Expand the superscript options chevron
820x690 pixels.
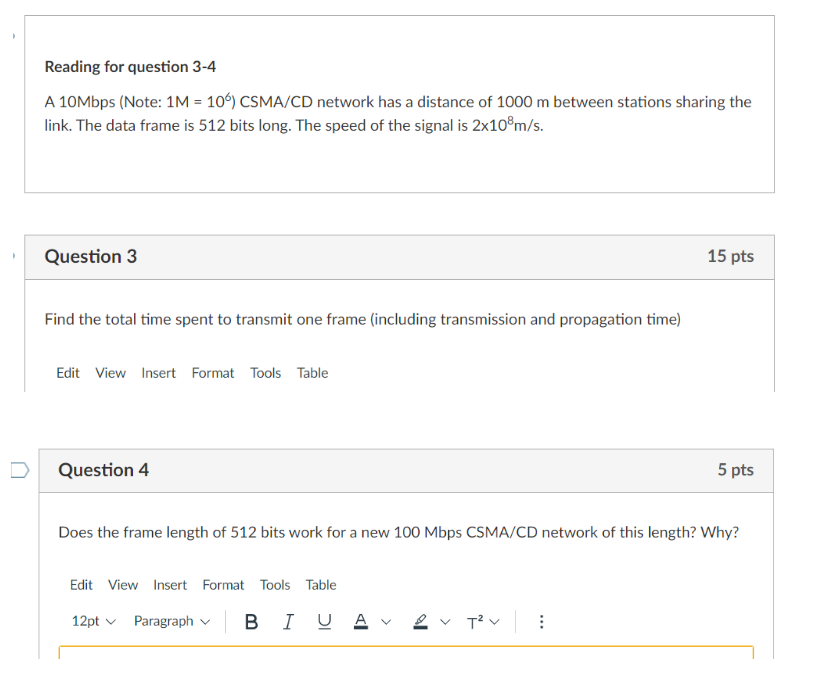494,621
